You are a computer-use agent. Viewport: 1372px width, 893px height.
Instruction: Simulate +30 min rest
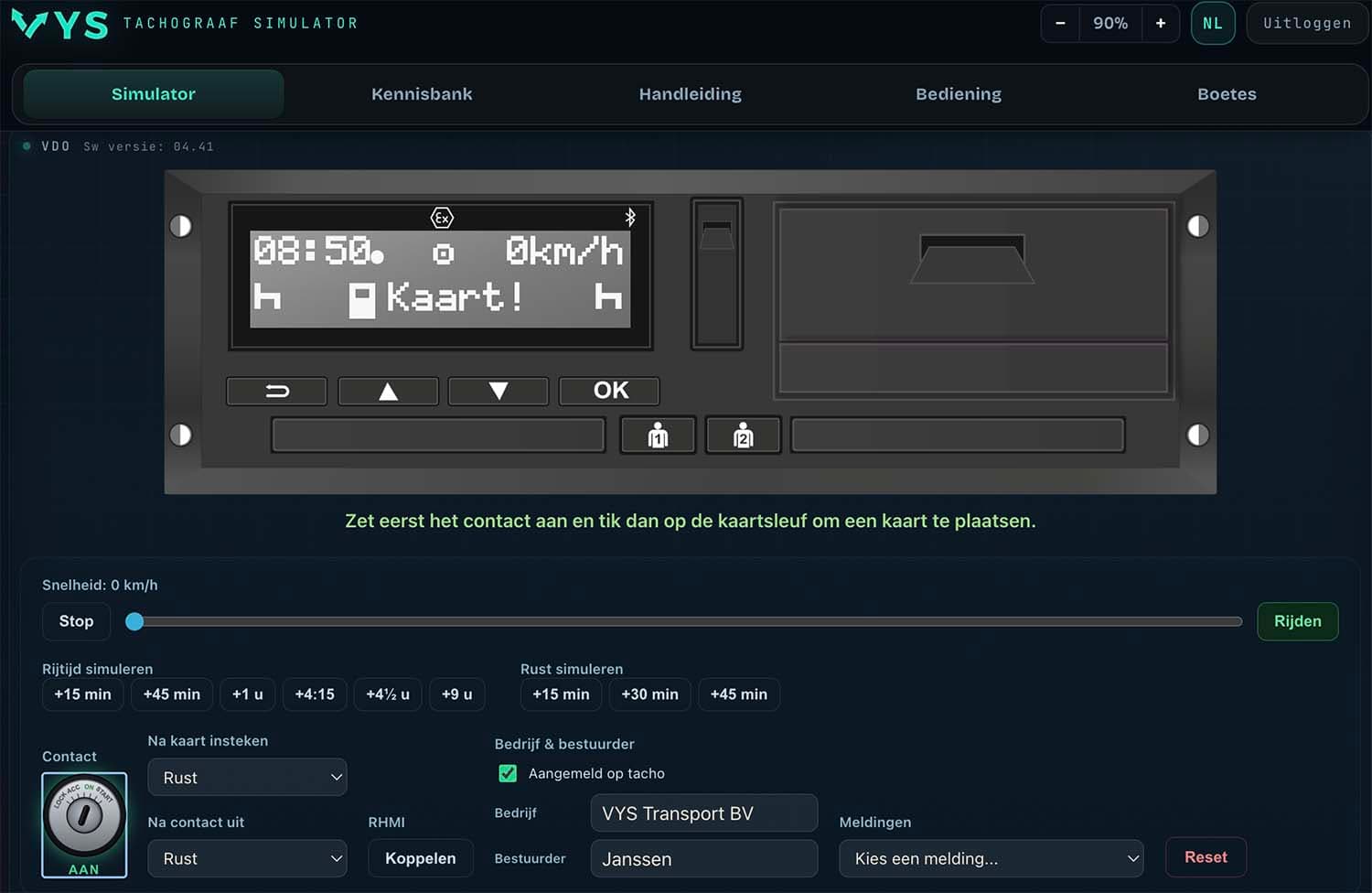click(x=649, y=694)
